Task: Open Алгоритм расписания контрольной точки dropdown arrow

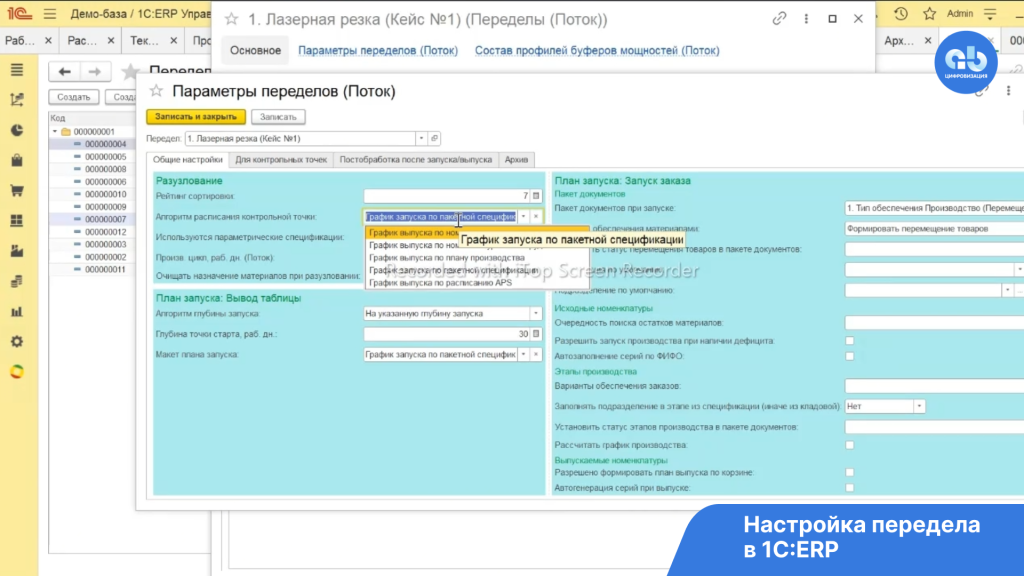Action: click(524, 216)
